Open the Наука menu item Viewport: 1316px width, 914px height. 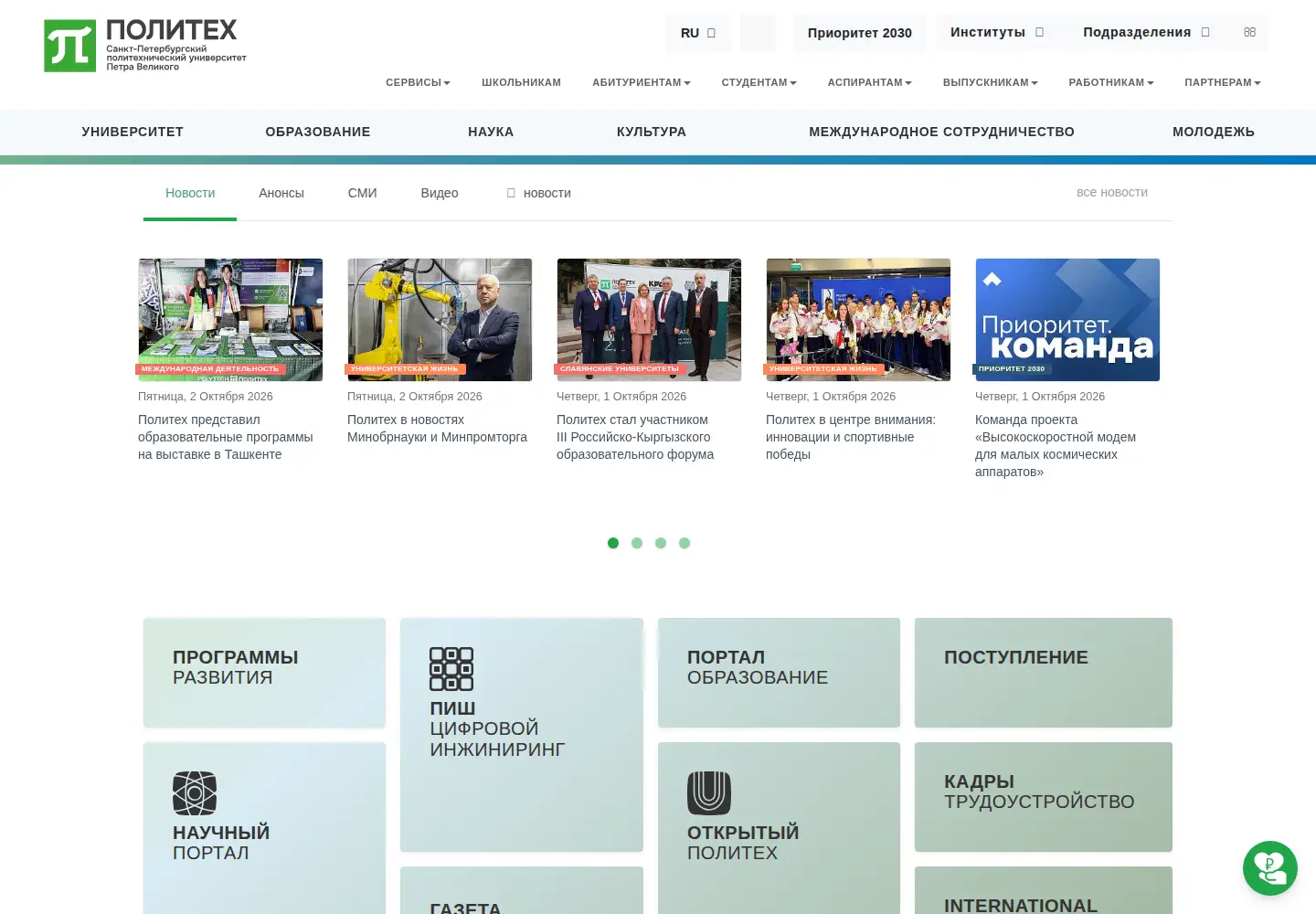tap(491, 132)
